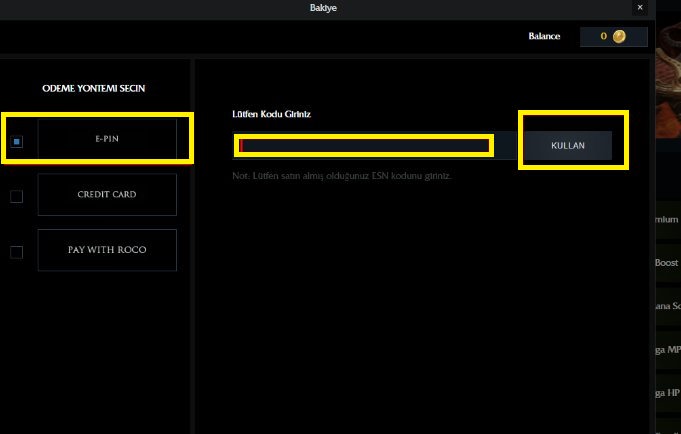Image resolution: width=681 pixels, height=434 pixels.
Task: Focus the code entry input field
Action: tap(365, 146)
